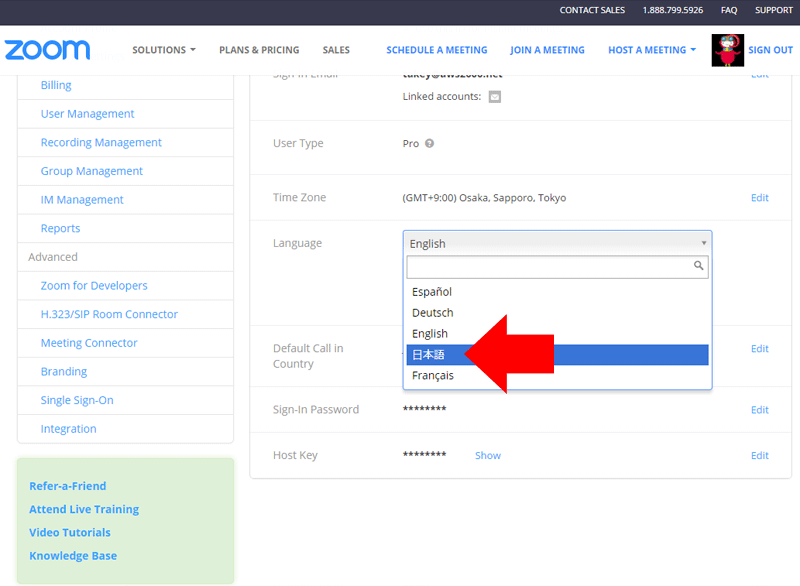Open User Management in sidebar
This screenshot has width=800, height=586.
[87, 114]
